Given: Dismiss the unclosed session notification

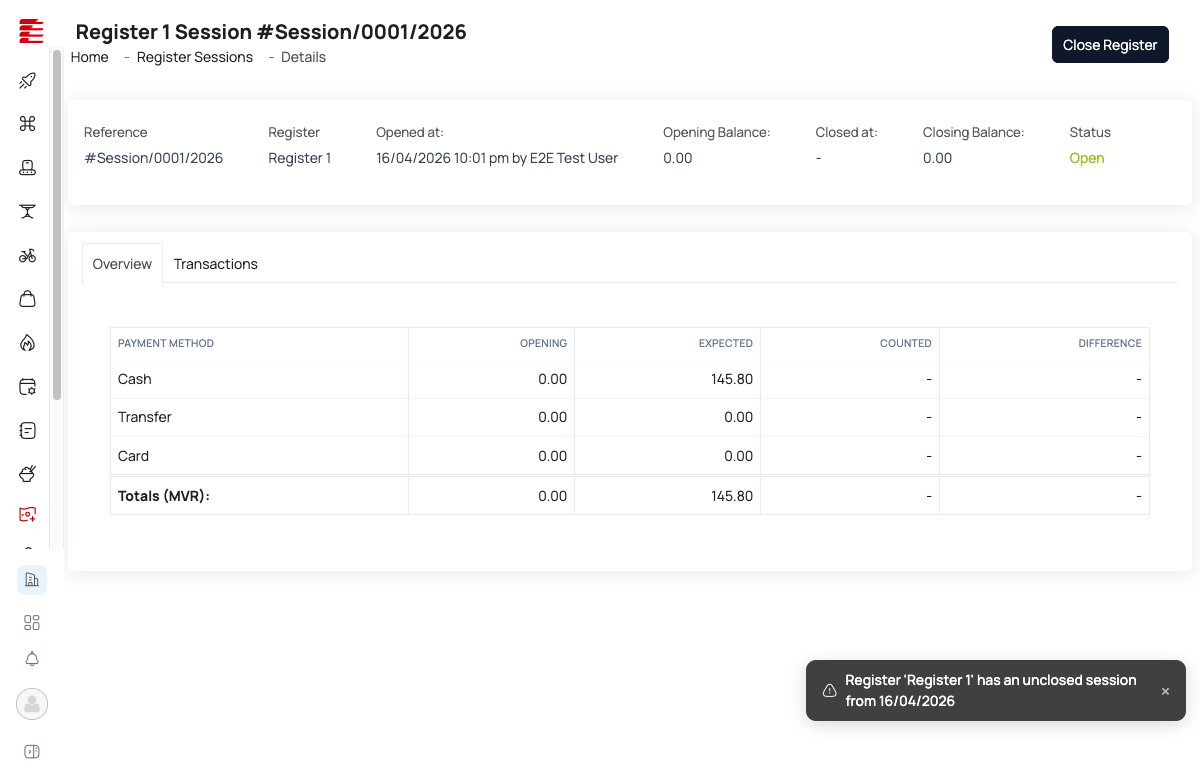Looking at the screenshot, I should 1165,691.
